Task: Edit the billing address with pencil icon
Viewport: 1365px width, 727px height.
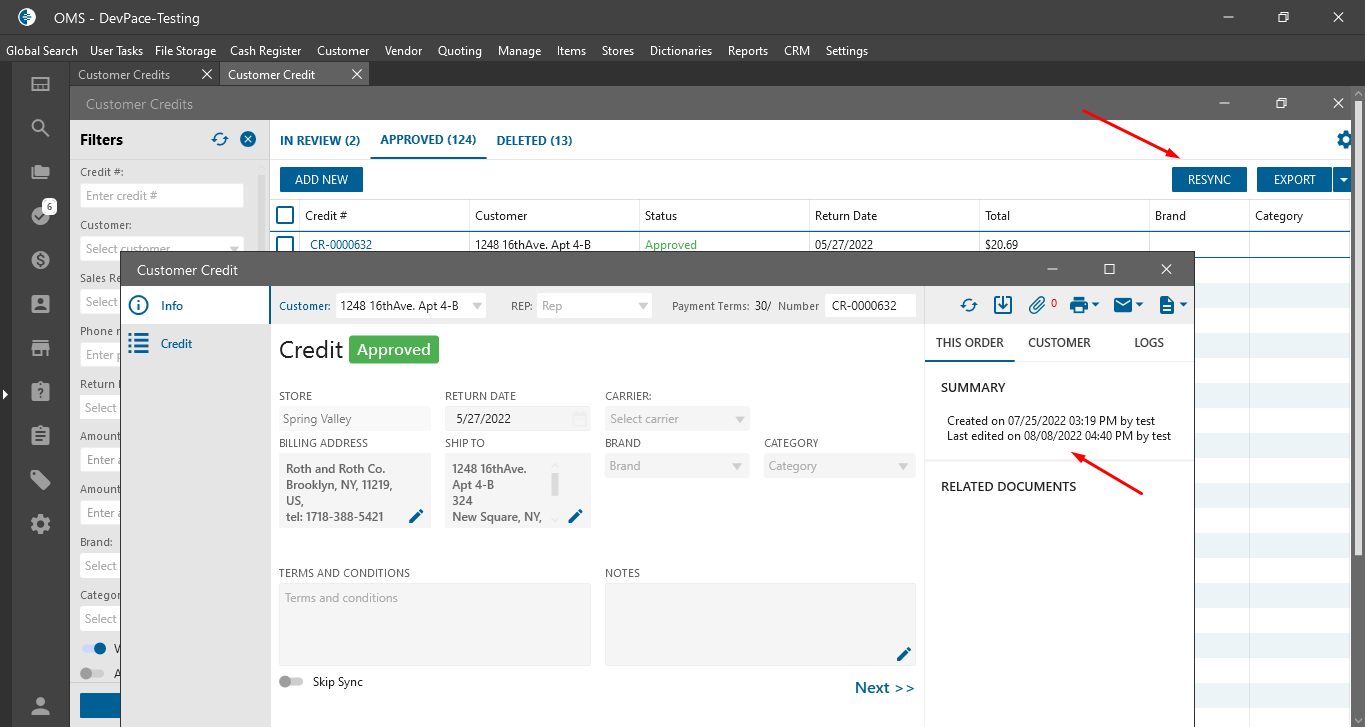Action: (416, 516)
